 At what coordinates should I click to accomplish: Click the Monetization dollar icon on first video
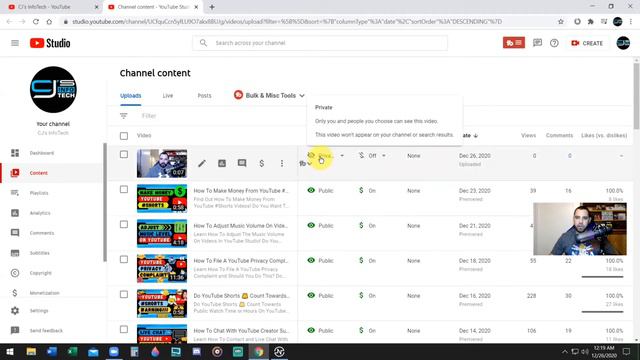point(262,164)
